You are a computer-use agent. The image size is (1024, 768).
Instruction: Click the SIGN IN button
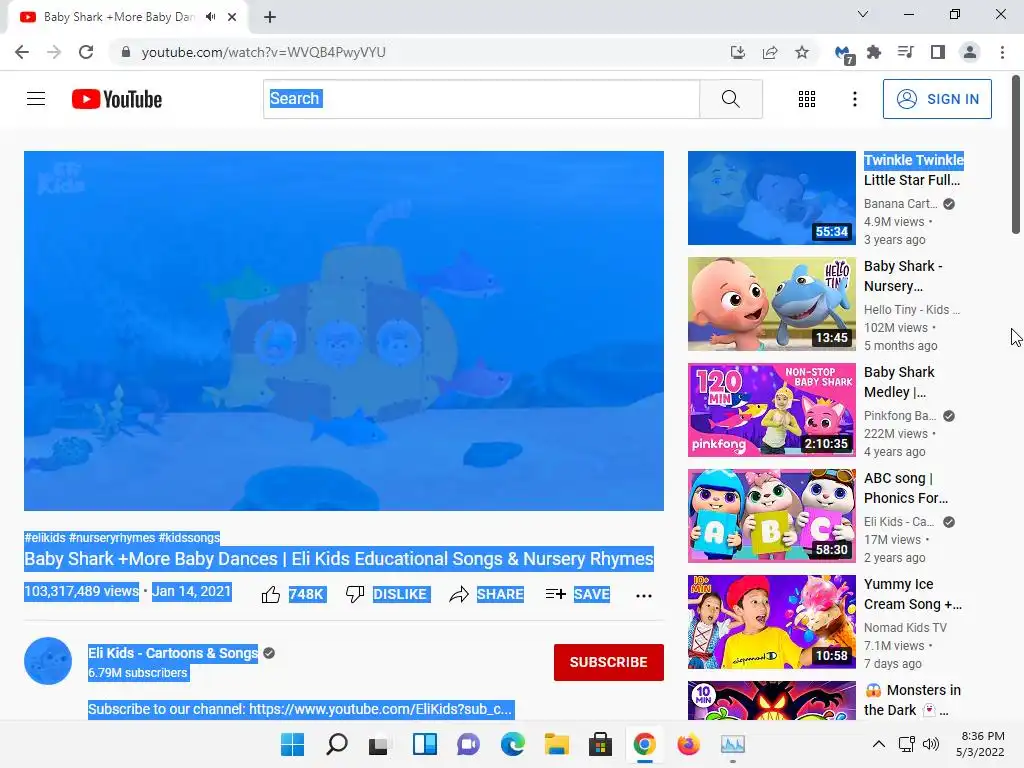tap(937, 99)
